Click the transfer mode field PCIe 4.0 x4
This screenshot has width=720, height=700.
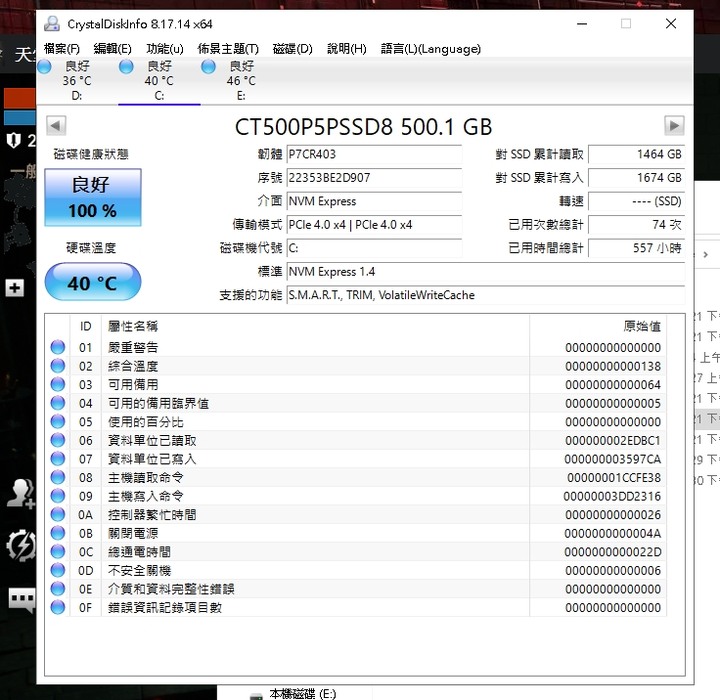click(374, 225)
